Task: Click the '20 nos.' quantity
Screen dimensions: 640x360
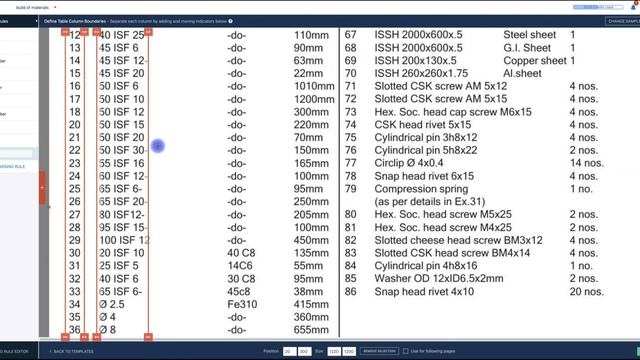Action: point(587,291)
